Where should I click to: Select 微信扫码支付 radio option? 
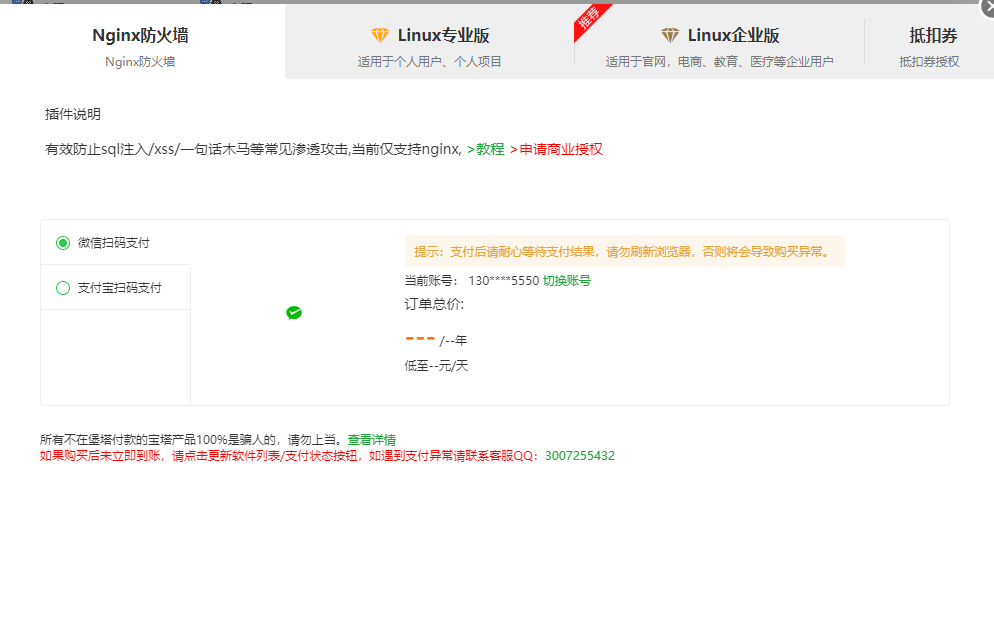coord(63,243)
